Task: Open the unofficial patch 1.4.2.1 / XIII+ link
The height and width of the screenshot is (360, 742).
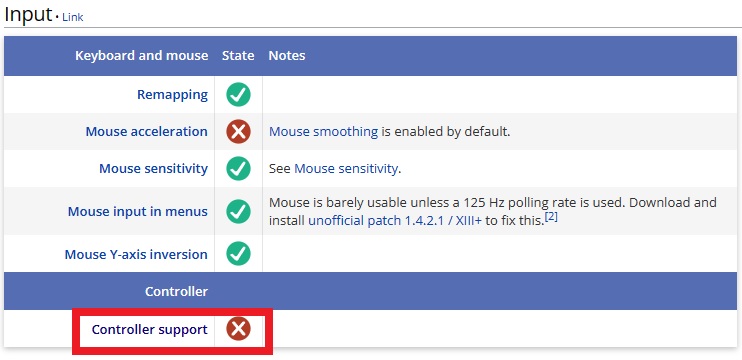Action: 395,221
